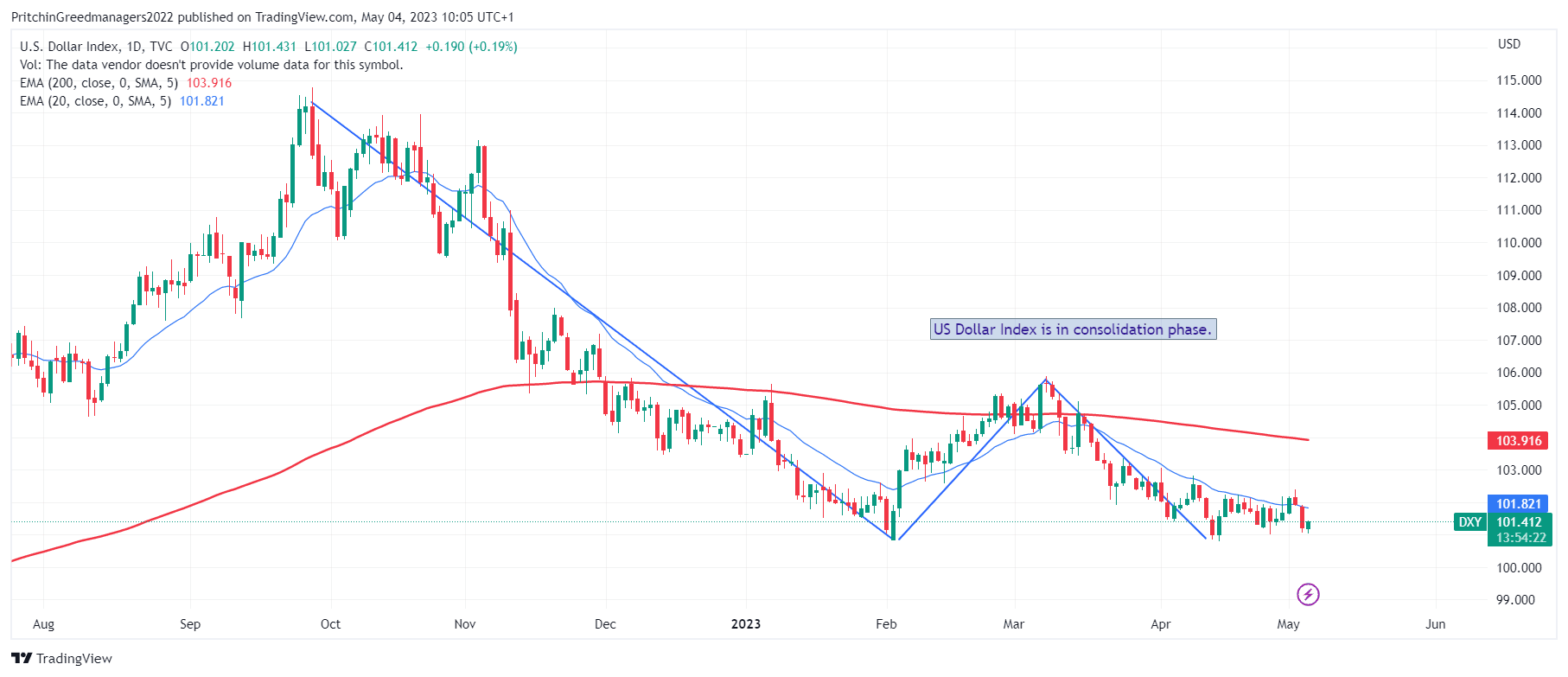Click the Dec time axis label
Image resolution: width=1568 pixels, height=677 pixels.
tap(605, 624)
